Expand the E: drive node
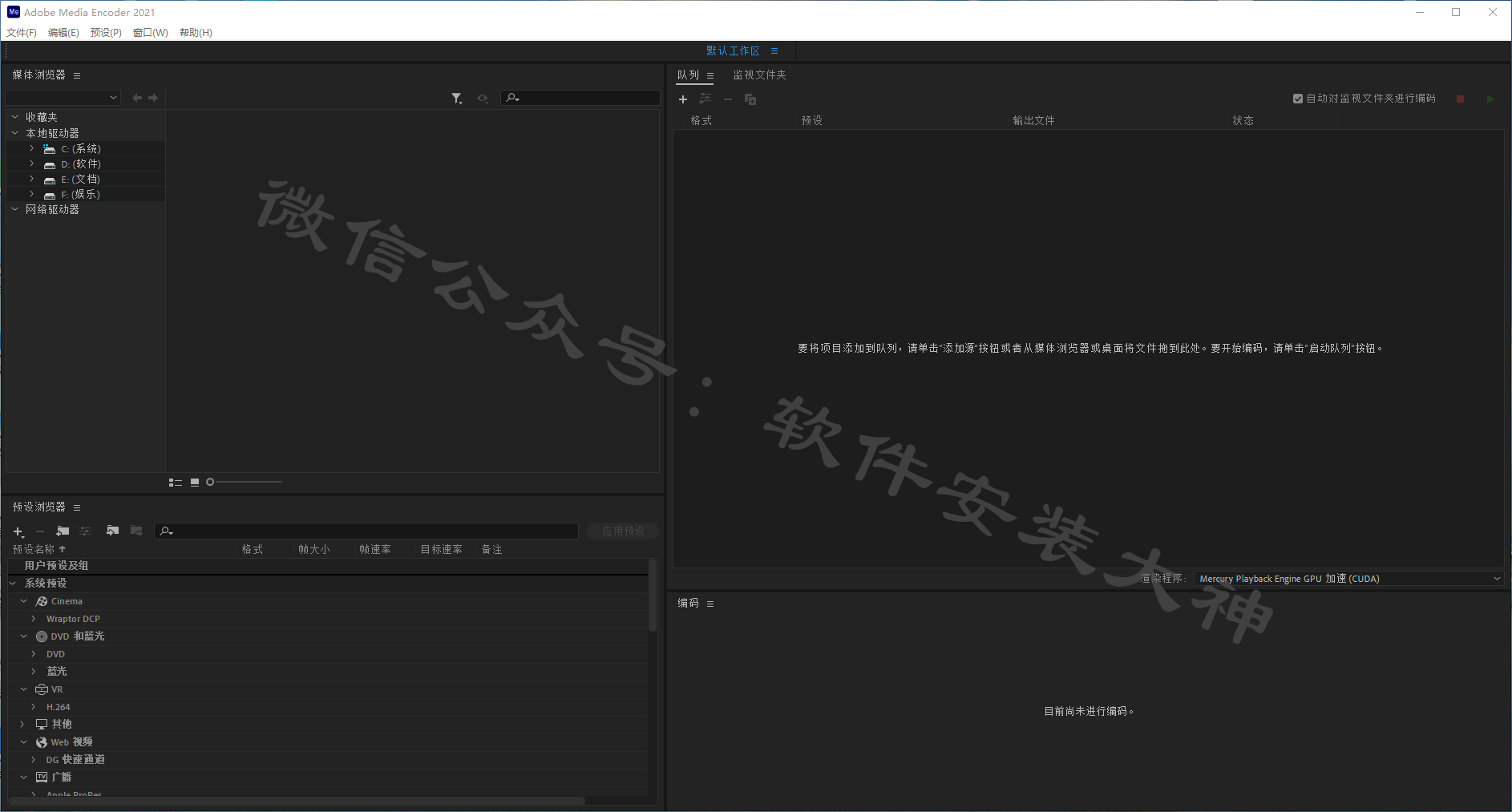This screenshot has width=1512, height=812. pos(32,179)
